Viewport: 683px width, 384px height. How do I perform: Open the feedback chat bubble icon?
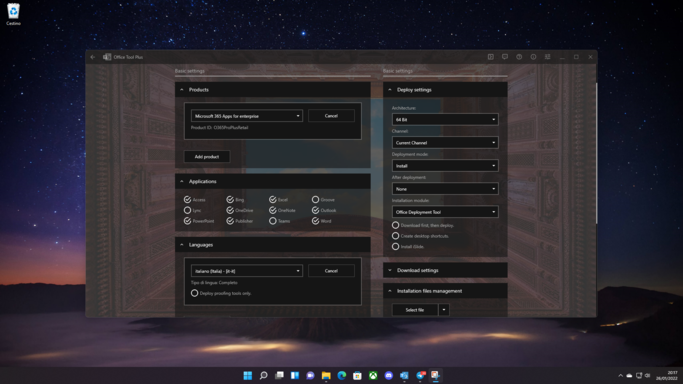click(505, 57)
